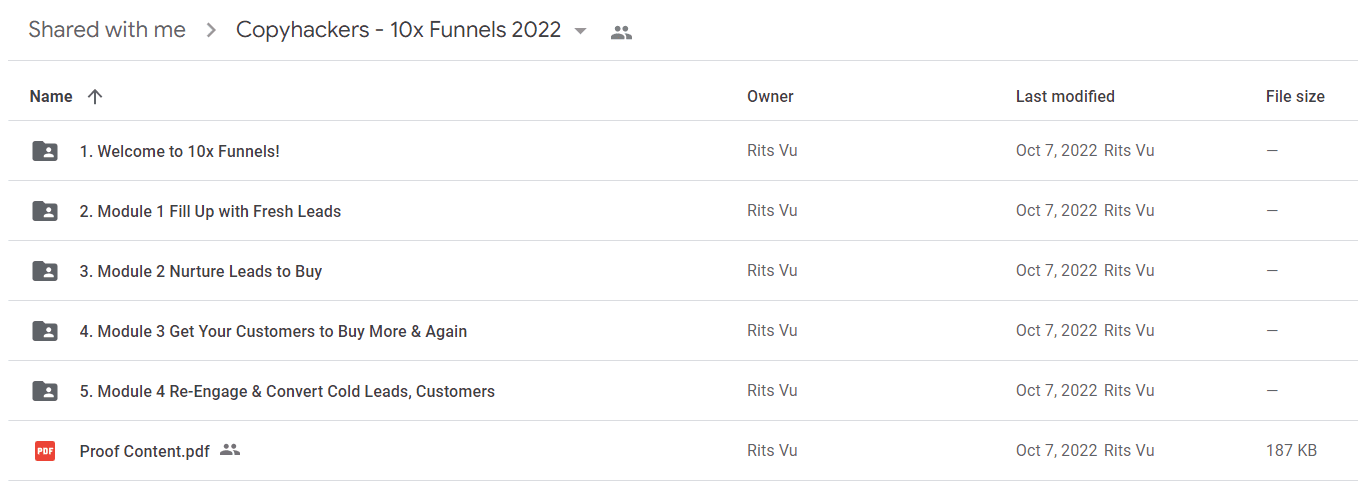Click the Owner column header
This screenshot has width=1358, height=482.
click(x=770, y=97)
